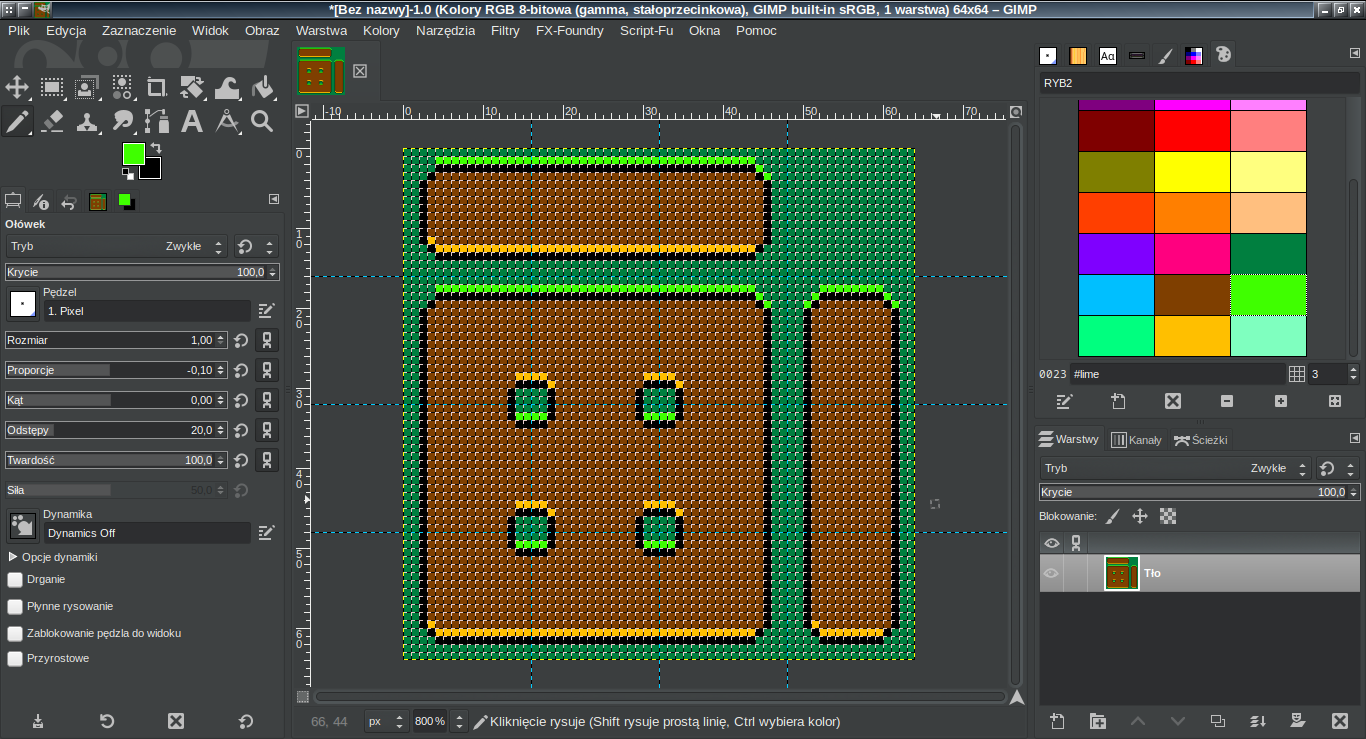
Task: Click the #lime color name field
Action: pyautogui.click(x=1177, y=373)
